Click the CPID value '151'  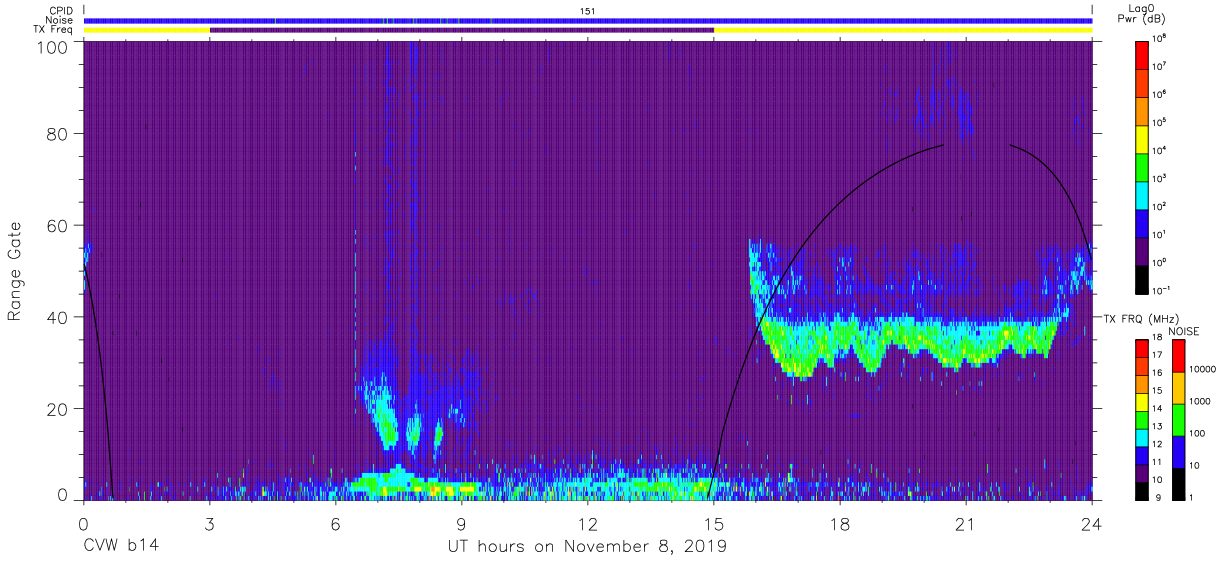[588, 10]
